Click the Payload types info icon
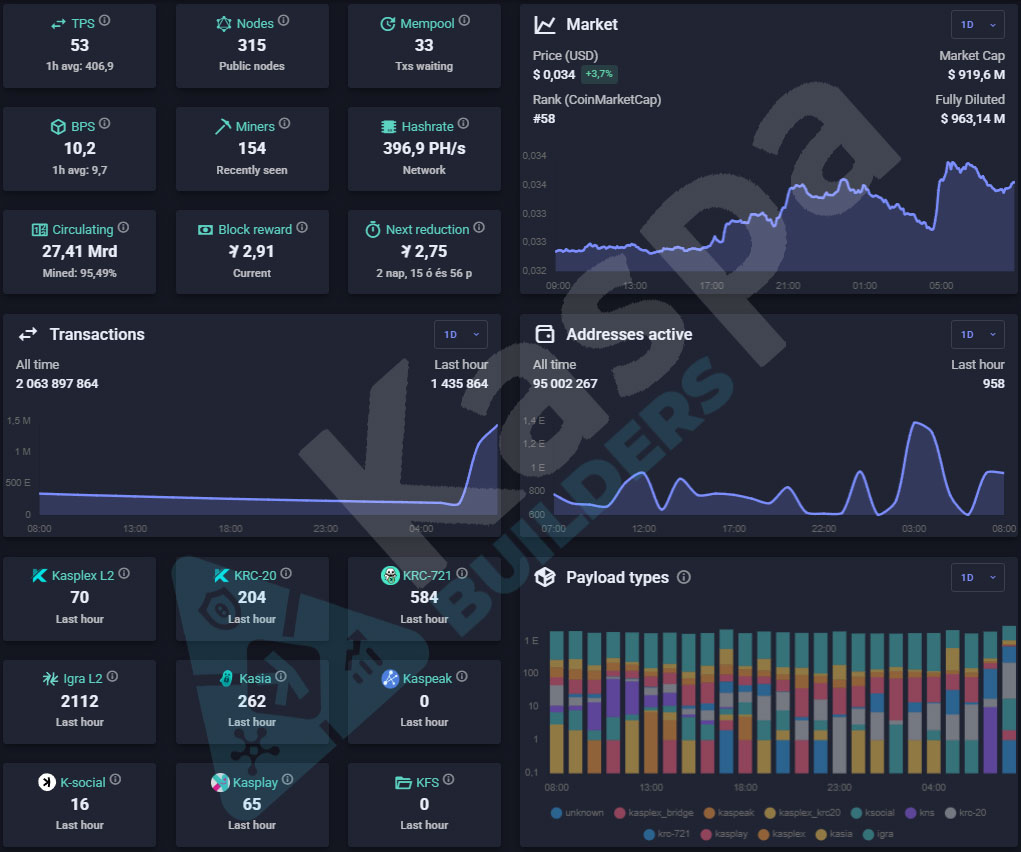 tap(684, 577)
